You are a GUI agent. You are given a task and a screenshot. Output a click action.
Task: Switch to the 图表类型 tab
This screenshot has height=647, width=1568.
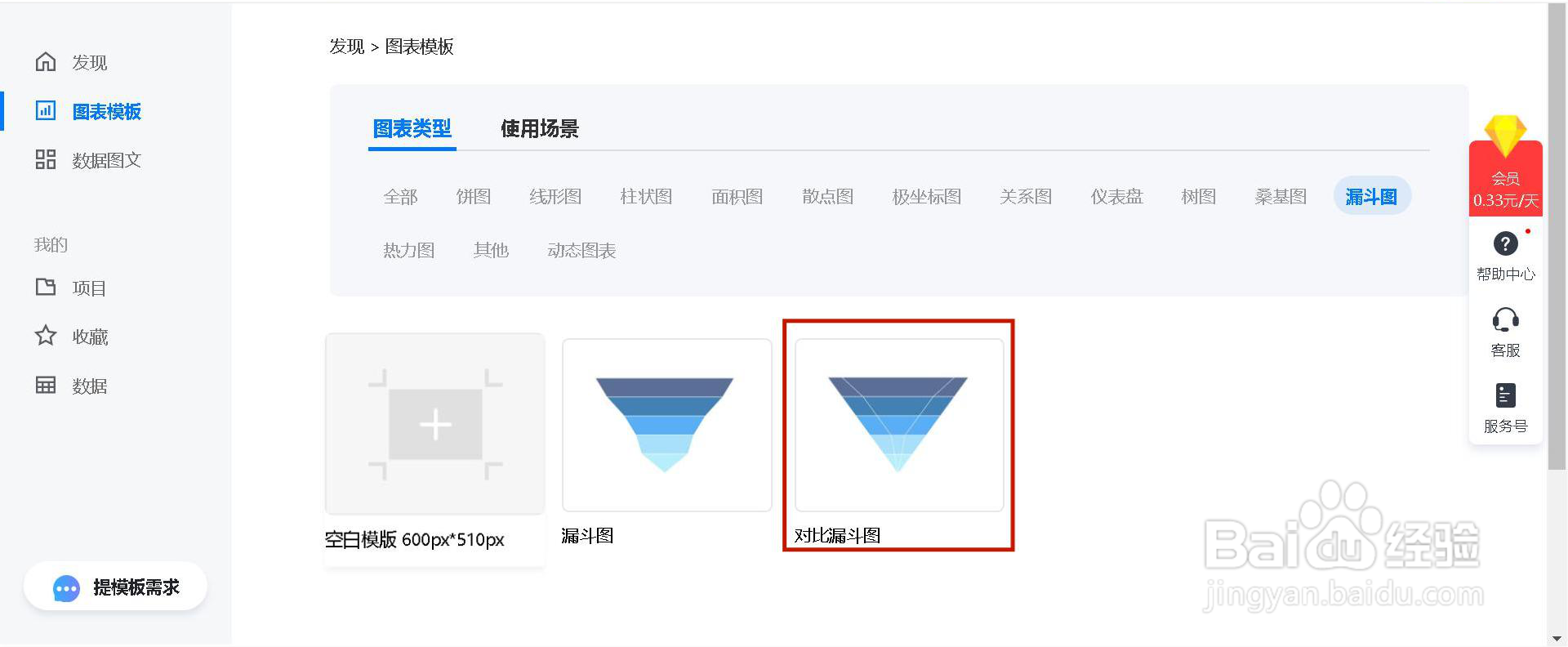[412, 129]
